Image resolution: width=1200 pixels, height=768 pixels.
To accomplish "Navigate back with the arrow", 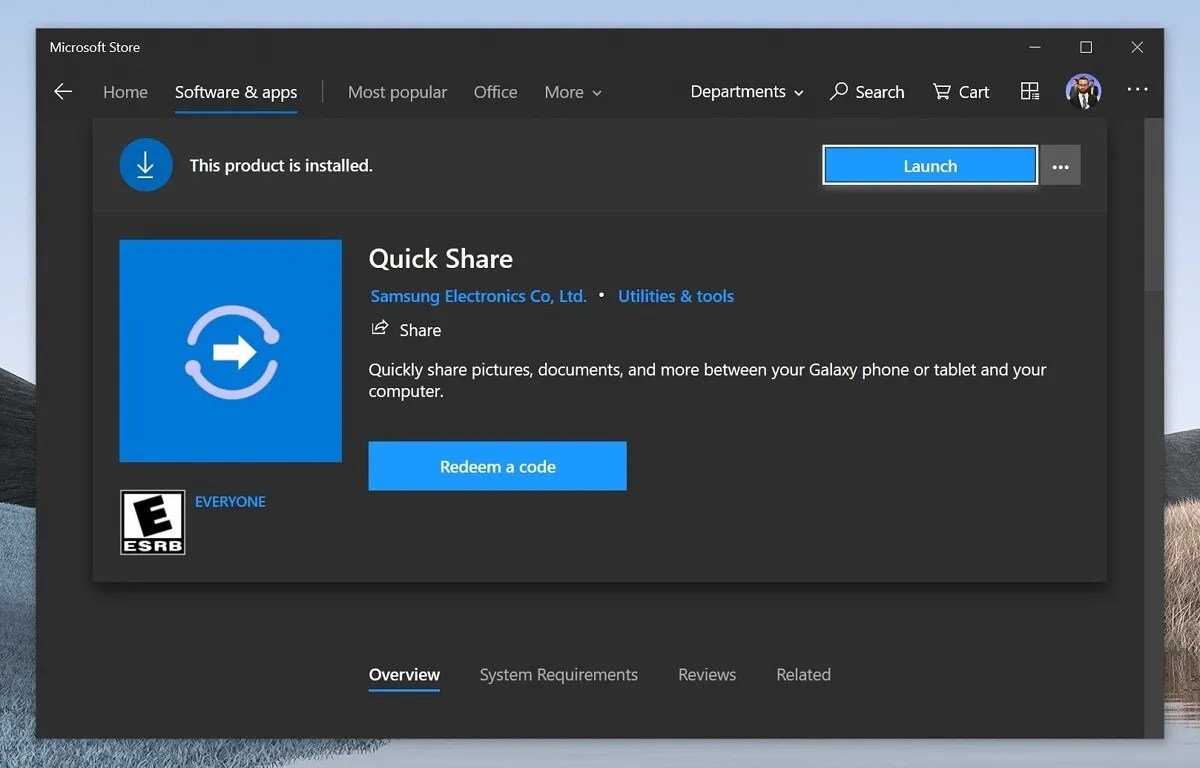I will pos(63,91).
